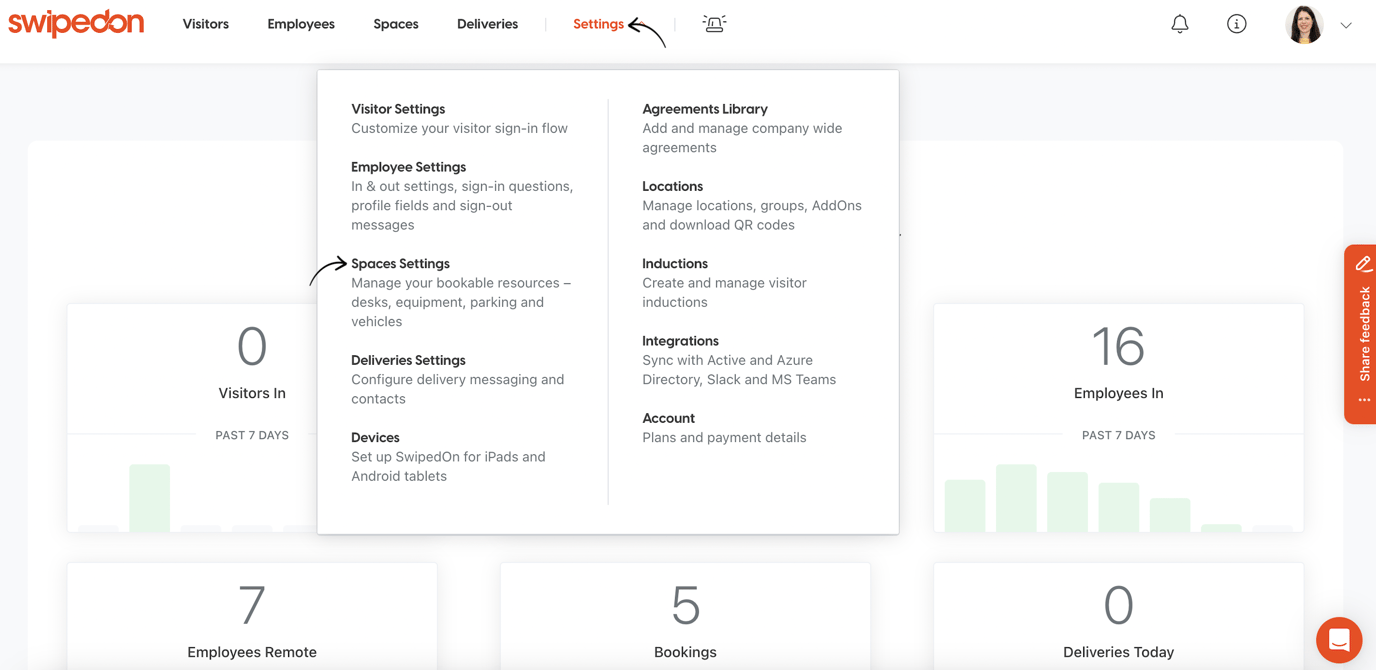Open Visitor Settings from the menu

pyautogui.click(x=398, y=108)
